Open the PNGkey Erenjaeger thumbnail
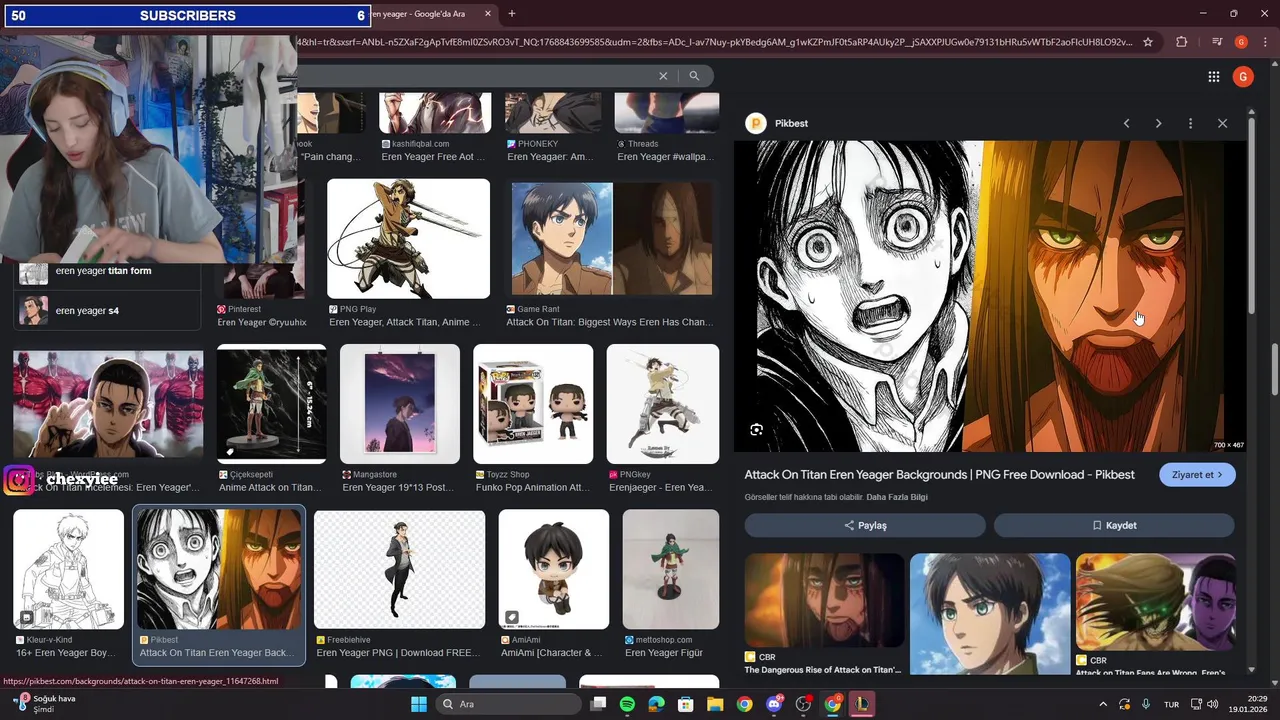 point(663,404)
